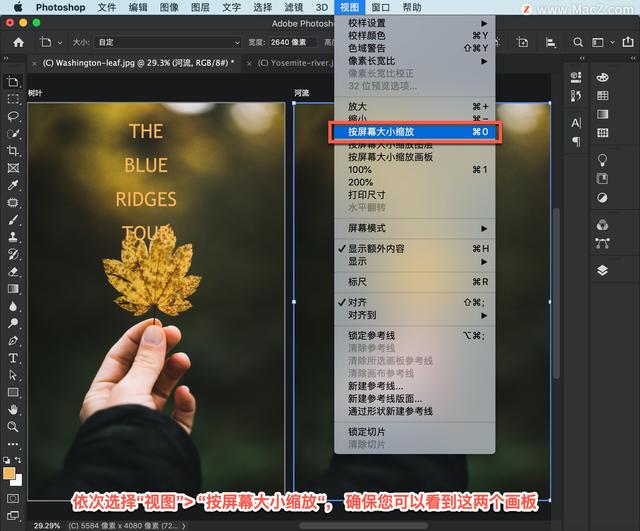Screen dimensions: 640x531
Task: Open the Apple menu
Action: [18, 7]
